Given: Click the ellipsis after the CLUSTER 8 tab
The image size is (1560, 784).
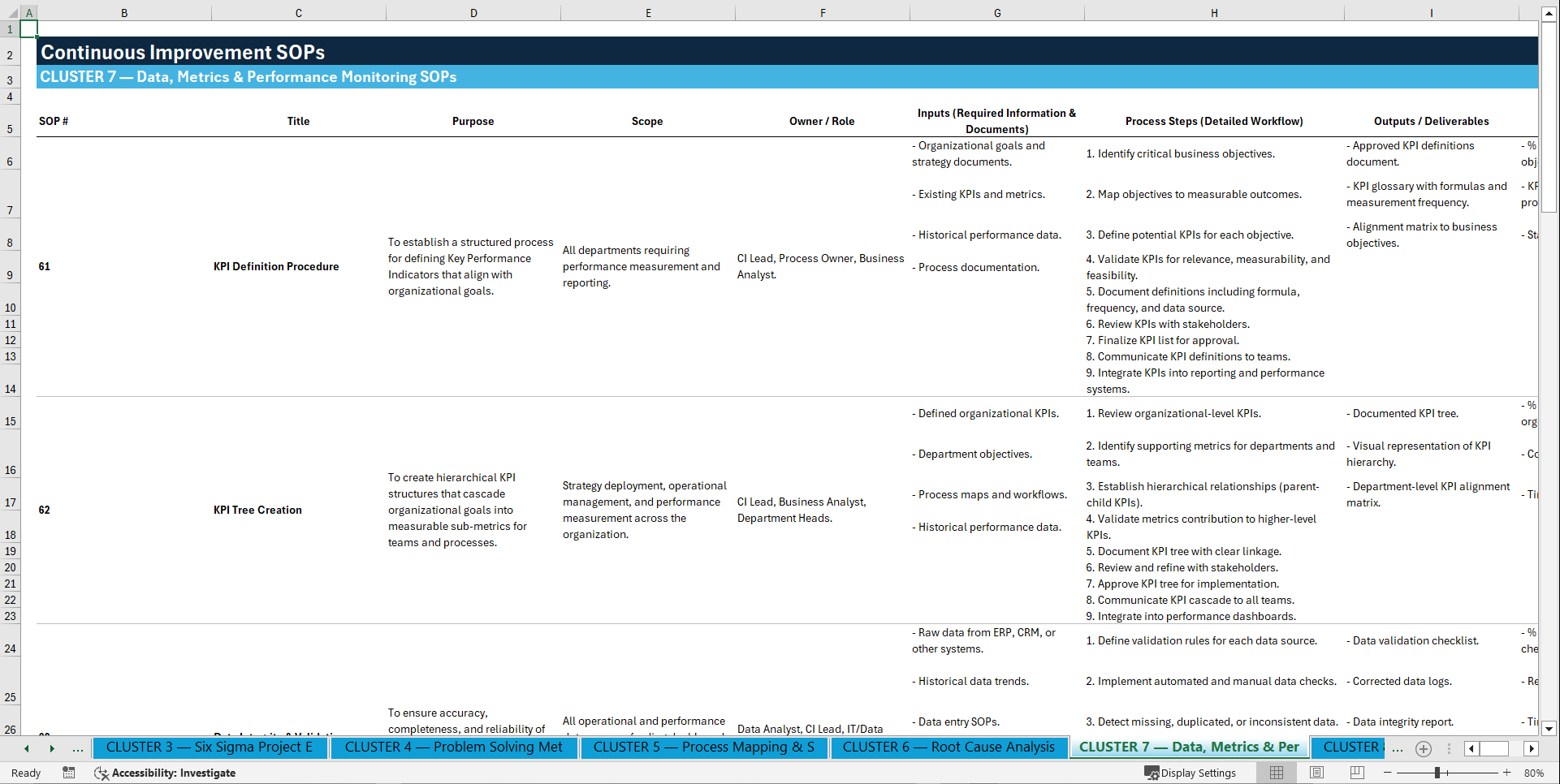Looking at the screenshot, I should (1398, 748).
